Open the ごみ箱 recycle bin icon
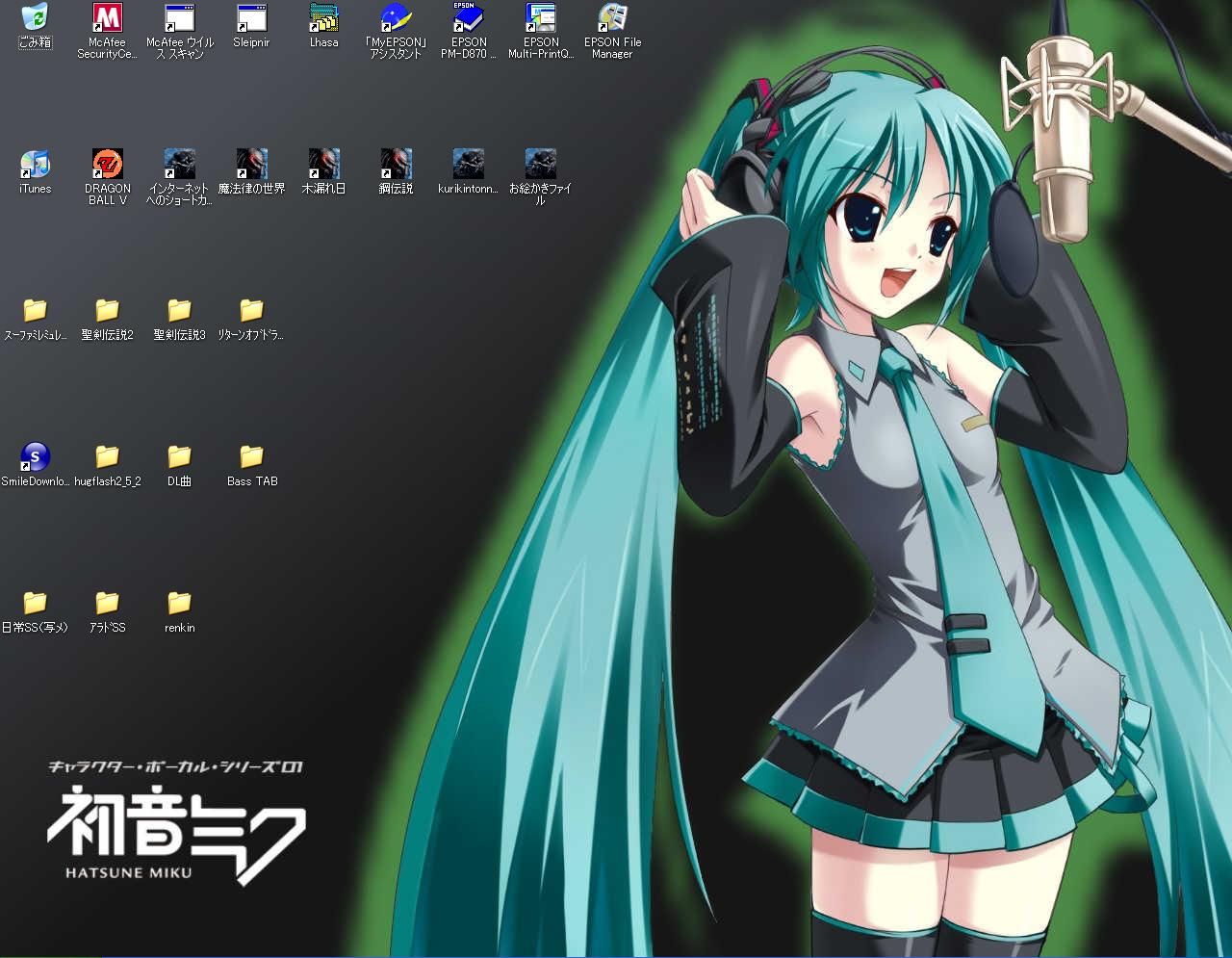1232x958 pixels. tap(35, 26)
